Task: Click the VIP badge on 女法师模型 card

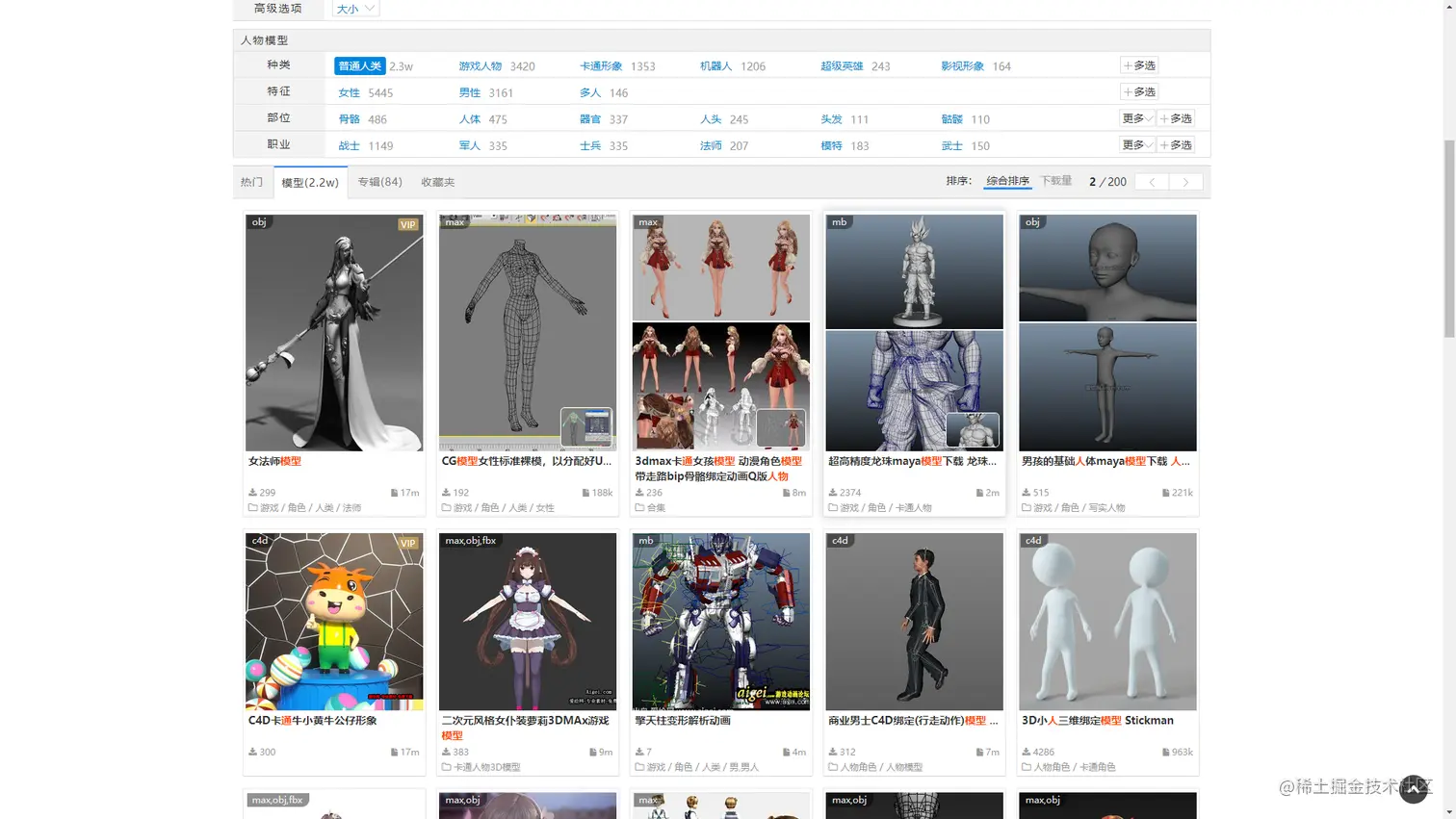Action: pyautogui.click(x=407, y=223)
